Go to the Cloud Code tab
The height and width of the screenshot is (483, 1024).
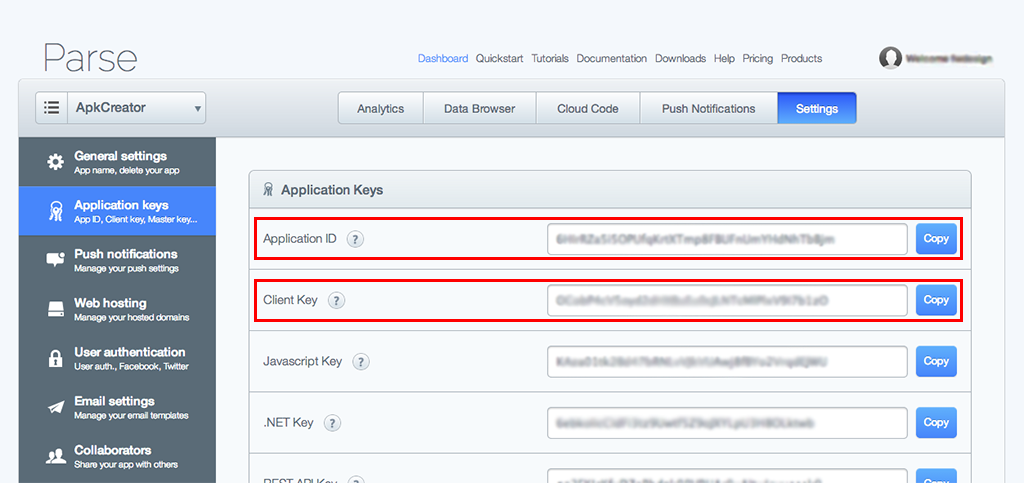tap(588, 109)
